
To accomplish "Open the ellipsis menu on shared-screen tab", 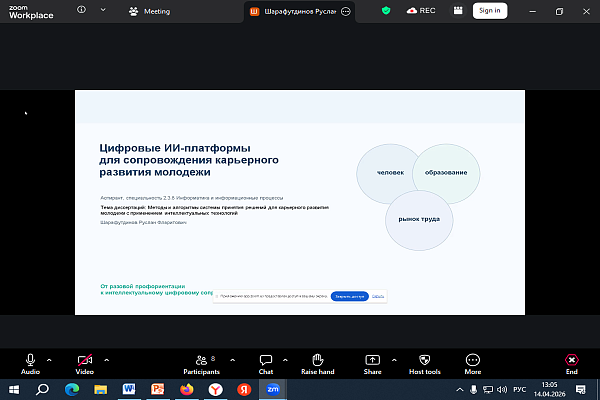I will click(x=346, y=11).
